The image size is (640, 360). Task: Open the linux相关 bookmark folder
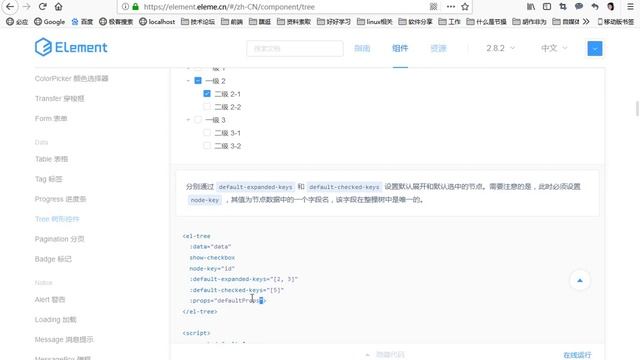tap(375, 22)
